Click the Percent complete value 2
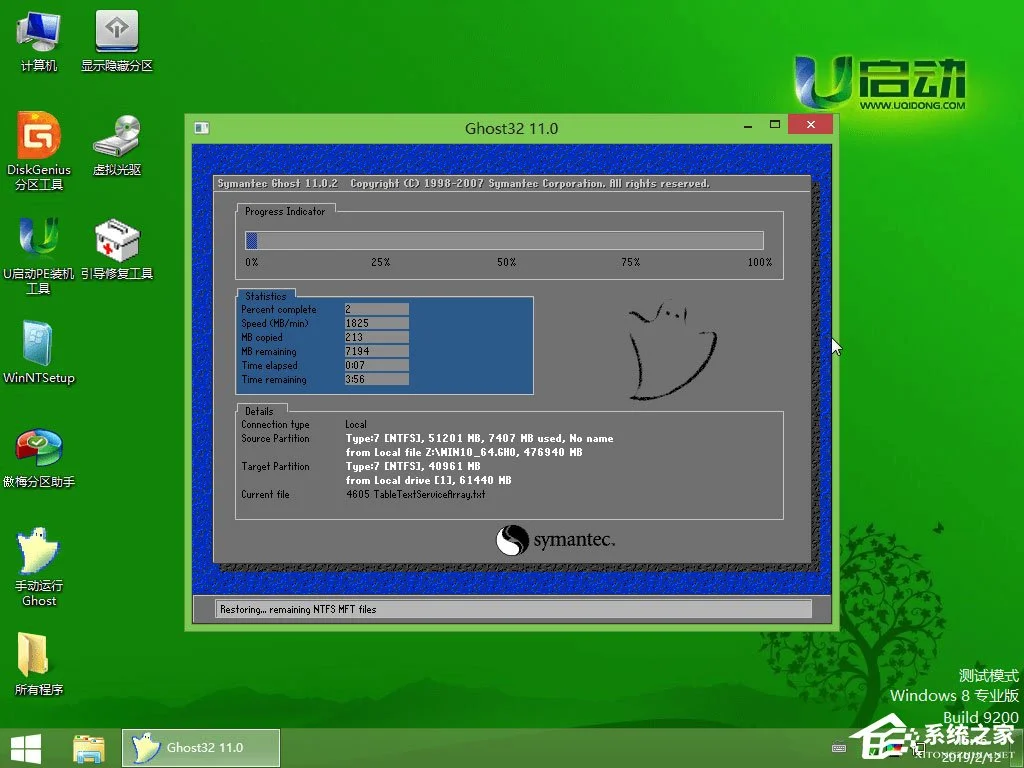This screenshot has height=768, width=1024. pos(377,309)
